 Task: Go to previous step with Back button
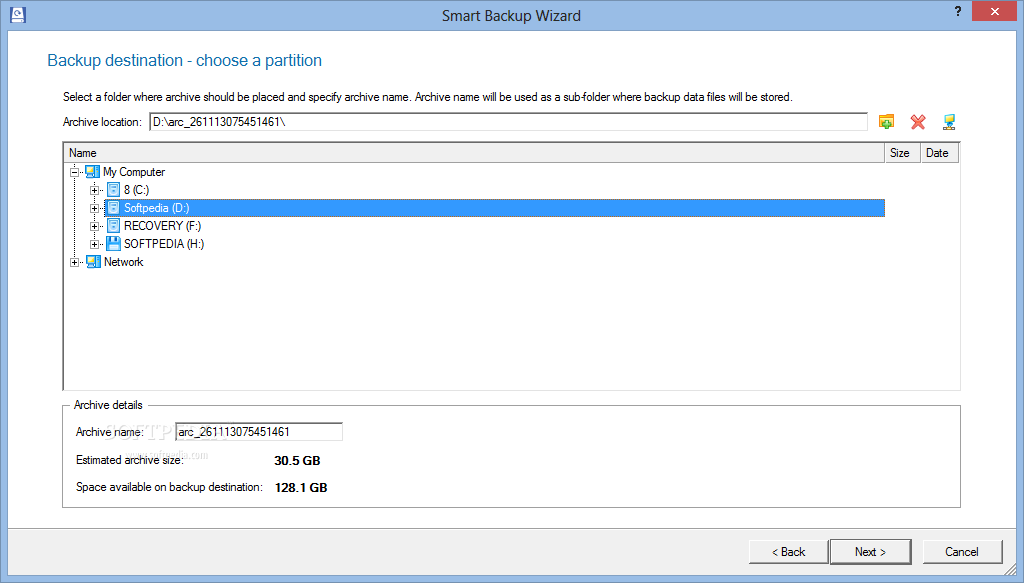coord(788,552)
